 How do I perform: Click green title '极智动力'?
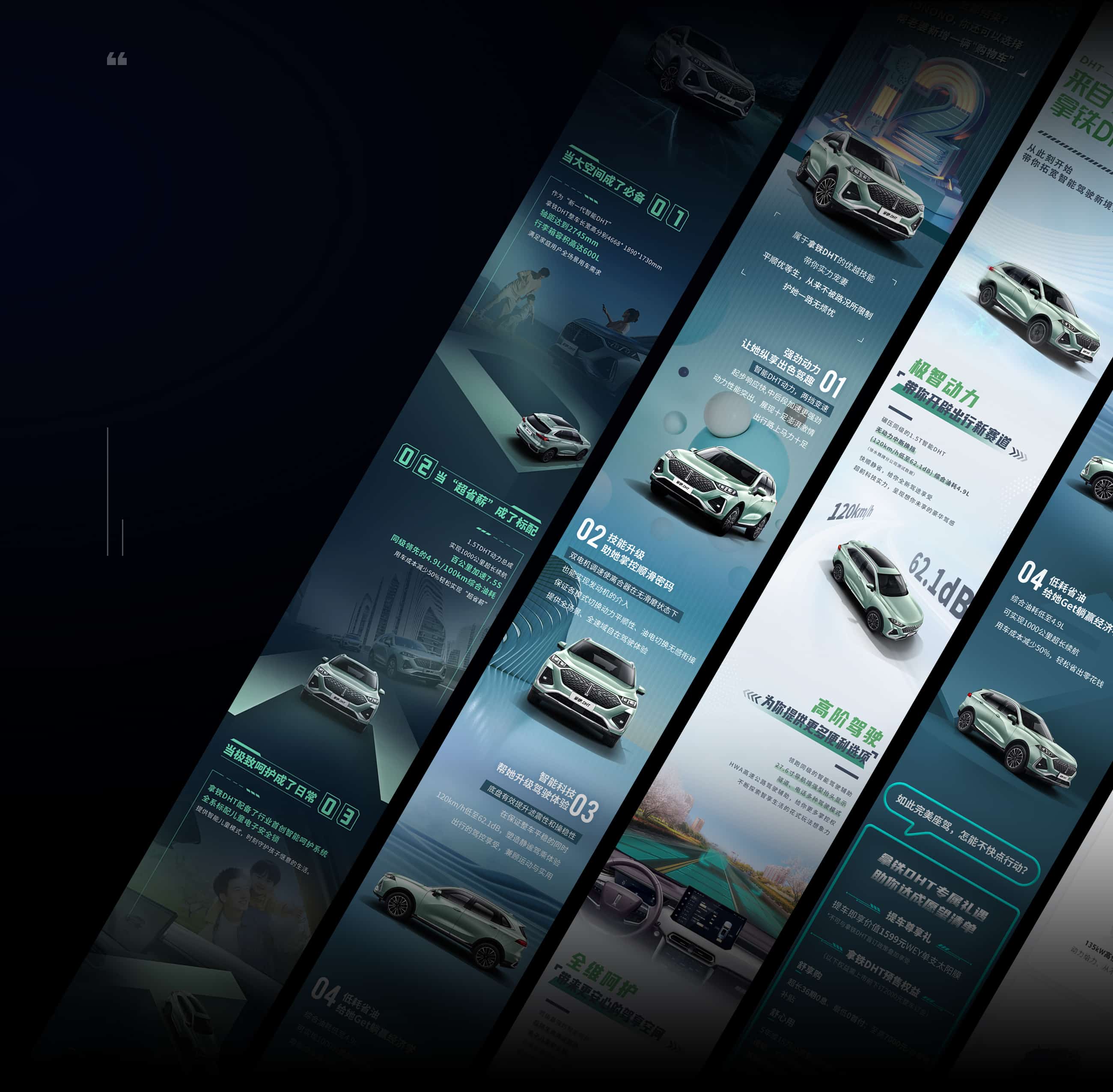(944, 383)
